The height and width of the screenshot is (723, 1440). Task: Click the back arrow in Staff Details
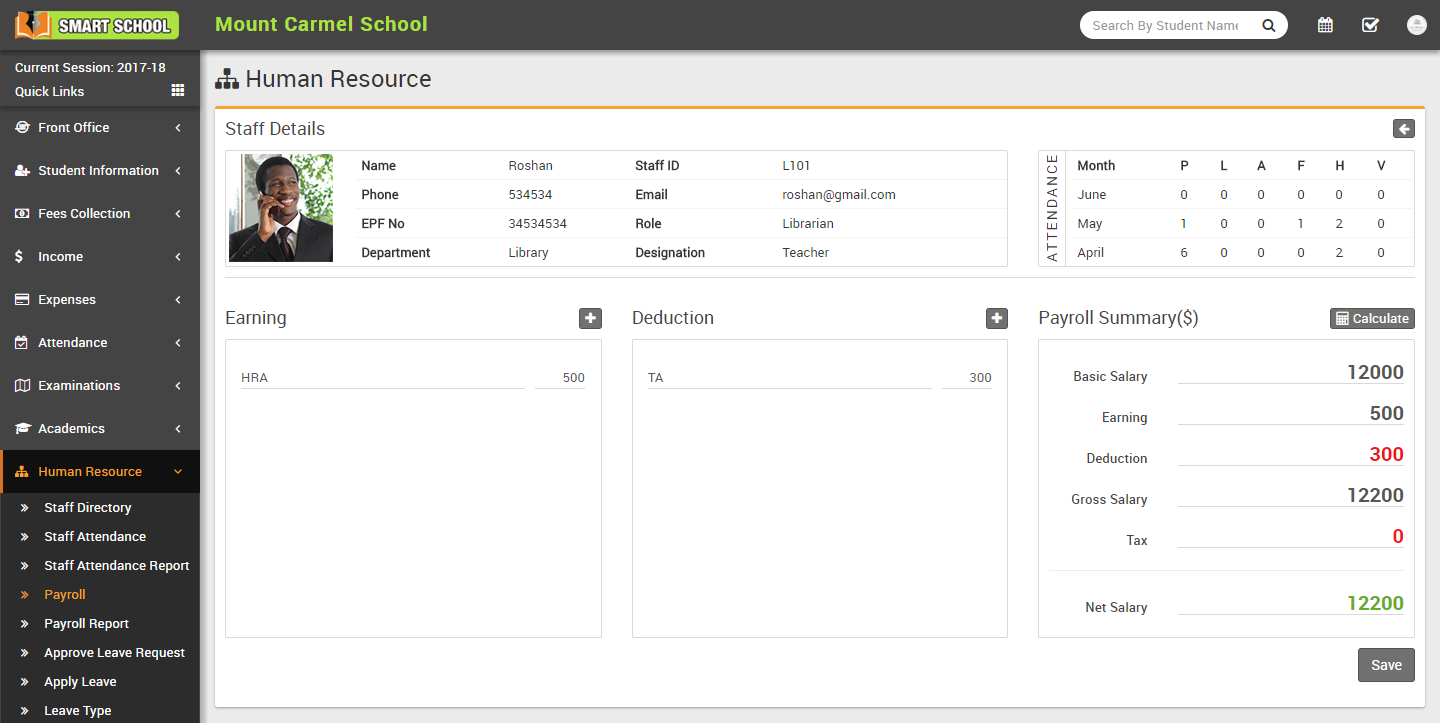1404,129
